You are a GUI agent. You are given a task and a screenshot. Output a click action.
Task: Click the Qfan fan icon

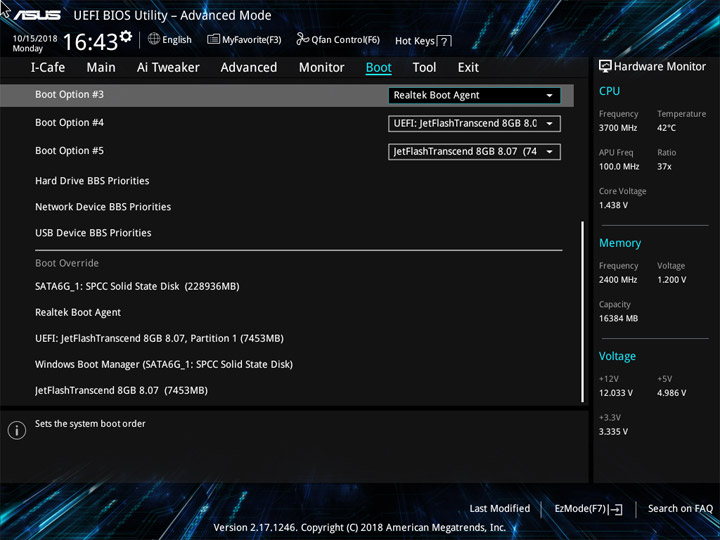pyautogui.click(x=302, y=39)
